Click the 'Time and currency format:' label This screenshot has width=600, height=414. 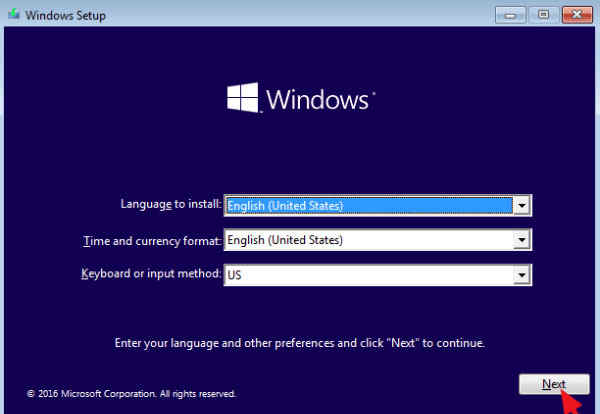click(x=152, y=241)
